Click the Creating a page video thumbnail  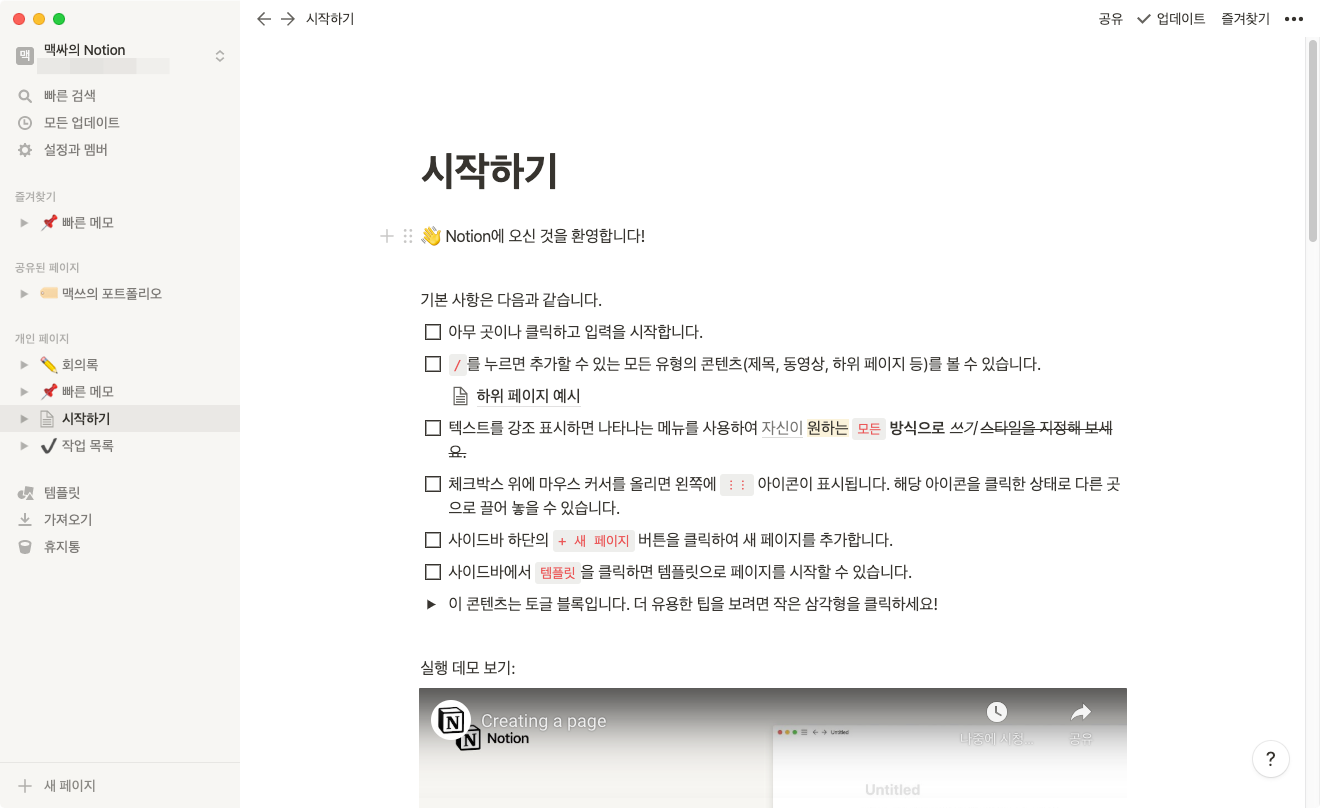coord(773,748)
